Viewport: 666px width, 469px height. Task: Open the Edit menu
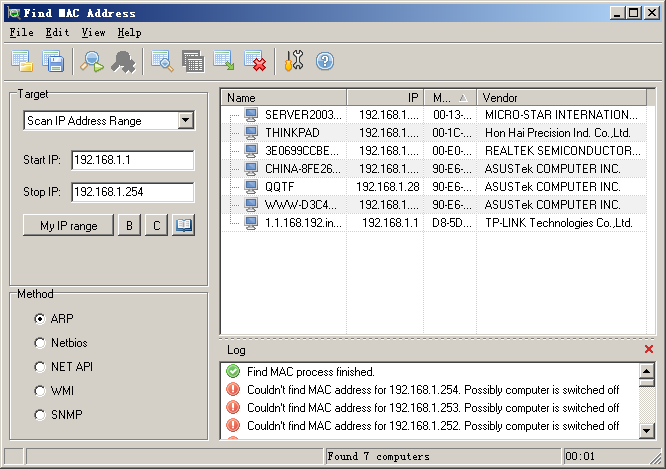pos(57,33)
